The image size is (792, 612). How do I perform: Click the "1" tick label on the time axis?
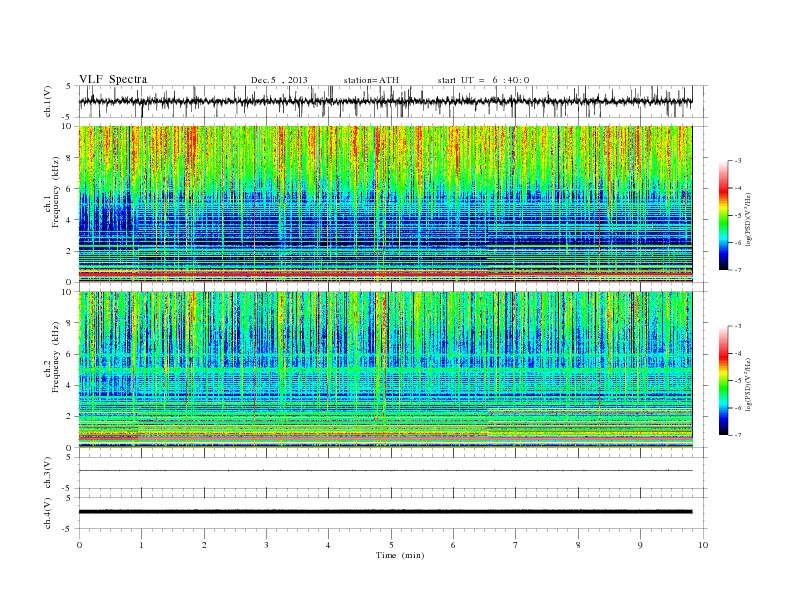(141, 545)
